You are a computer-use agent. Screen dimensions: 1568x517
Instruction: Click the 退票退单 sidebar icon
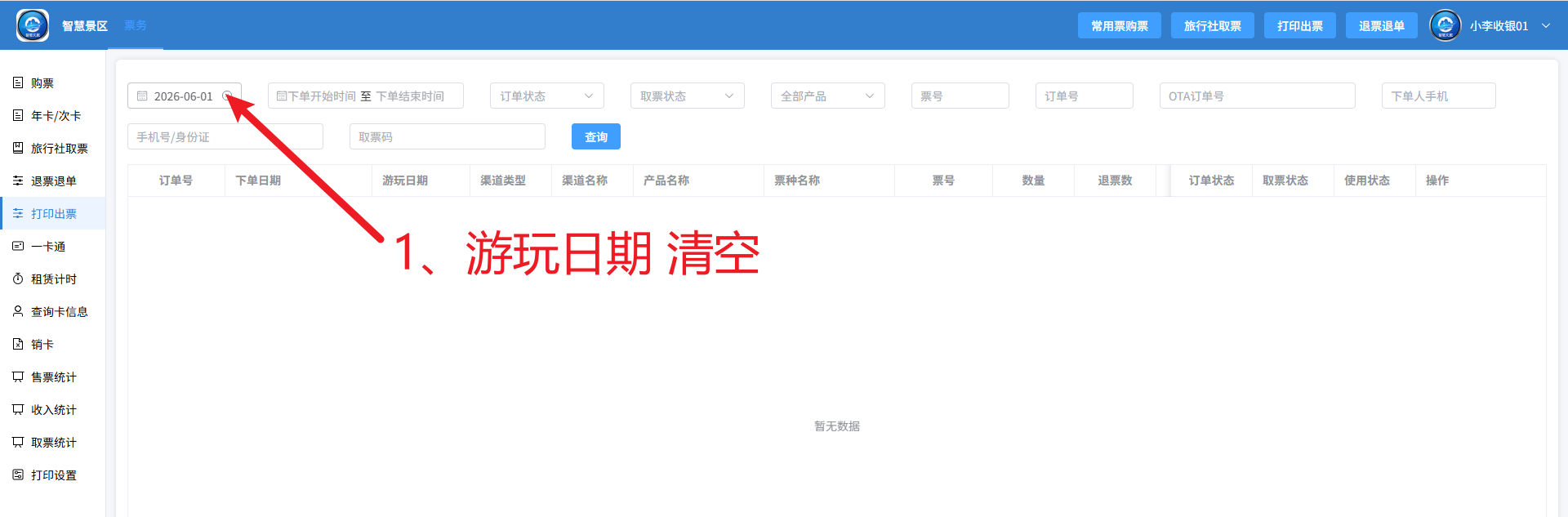[x=18, y=181]
